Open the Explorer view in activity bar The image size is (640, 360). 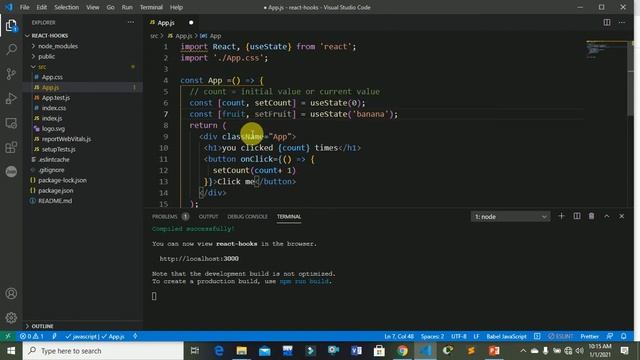pos(11,26)
